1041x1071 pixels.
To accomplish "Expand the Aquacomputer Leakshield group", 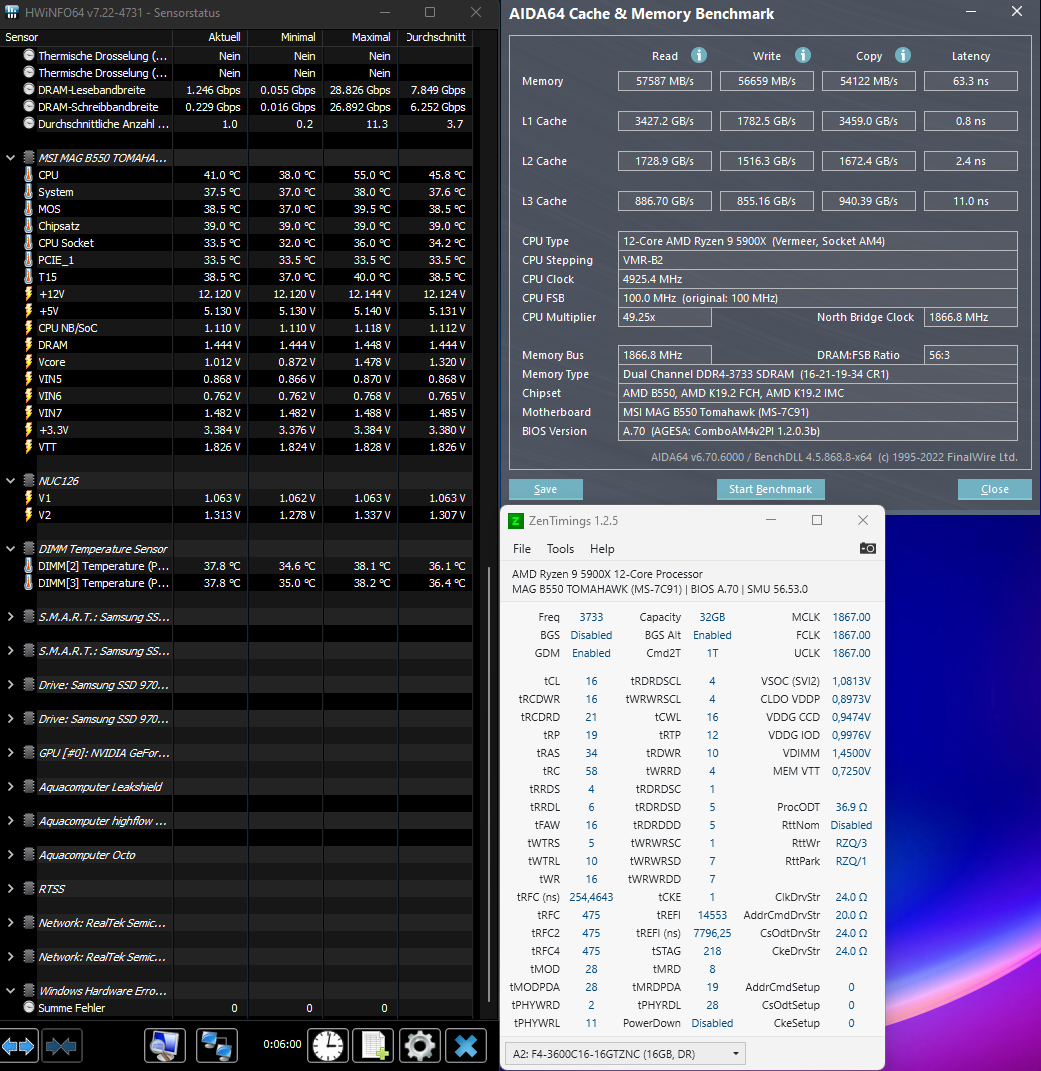I will 10,787.
